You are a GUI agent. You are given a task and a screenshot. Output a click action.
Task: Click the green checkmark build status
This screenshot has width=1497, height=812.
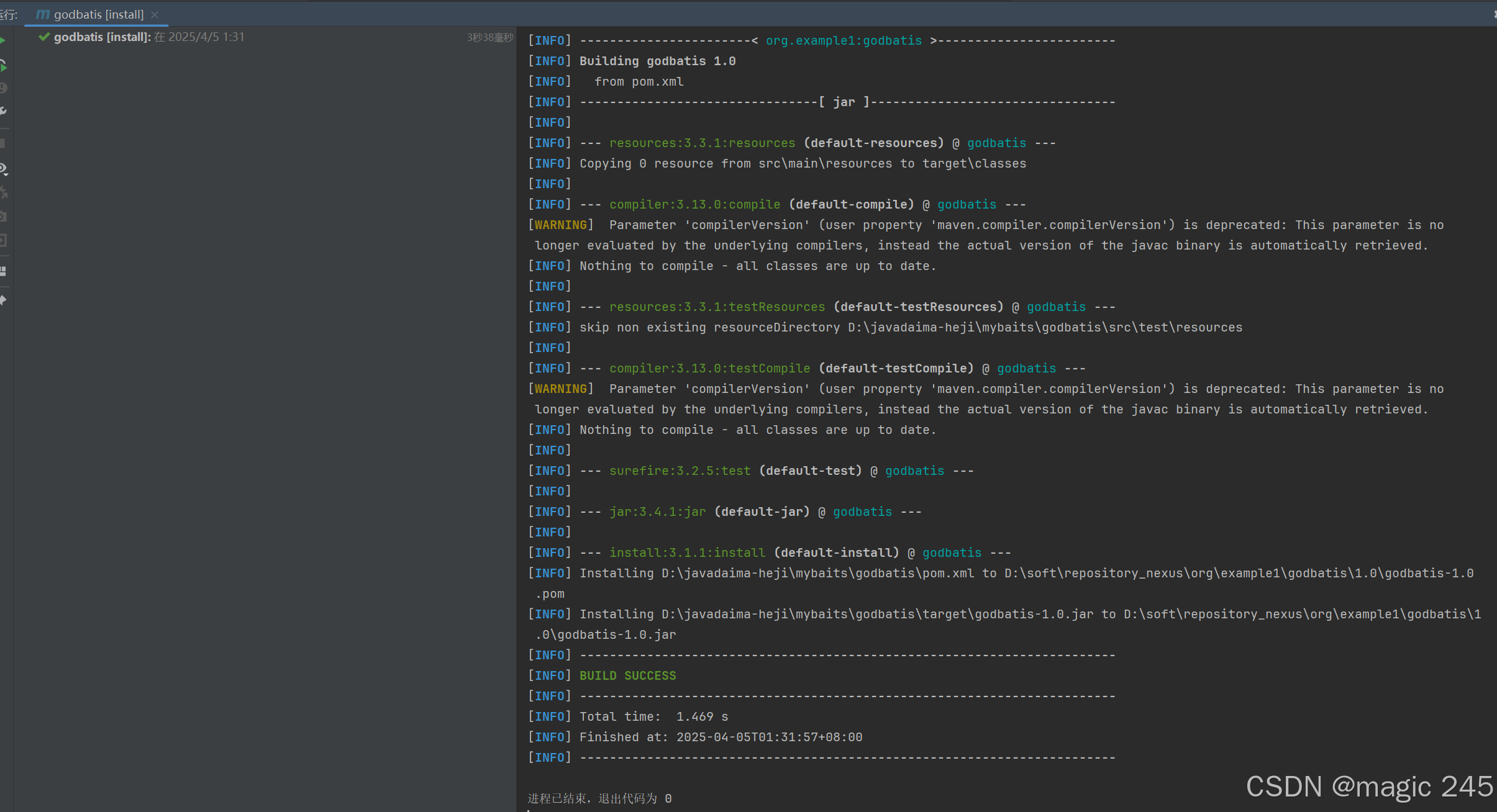point(44,37)
